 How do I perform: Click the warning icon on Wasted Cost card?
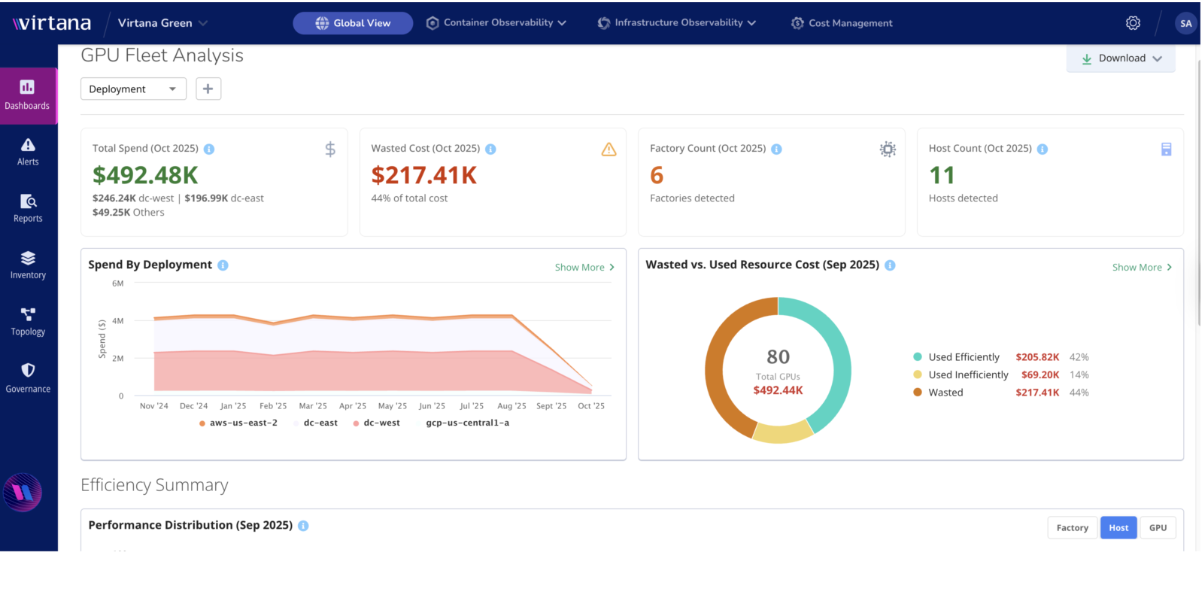pos(608,148)
